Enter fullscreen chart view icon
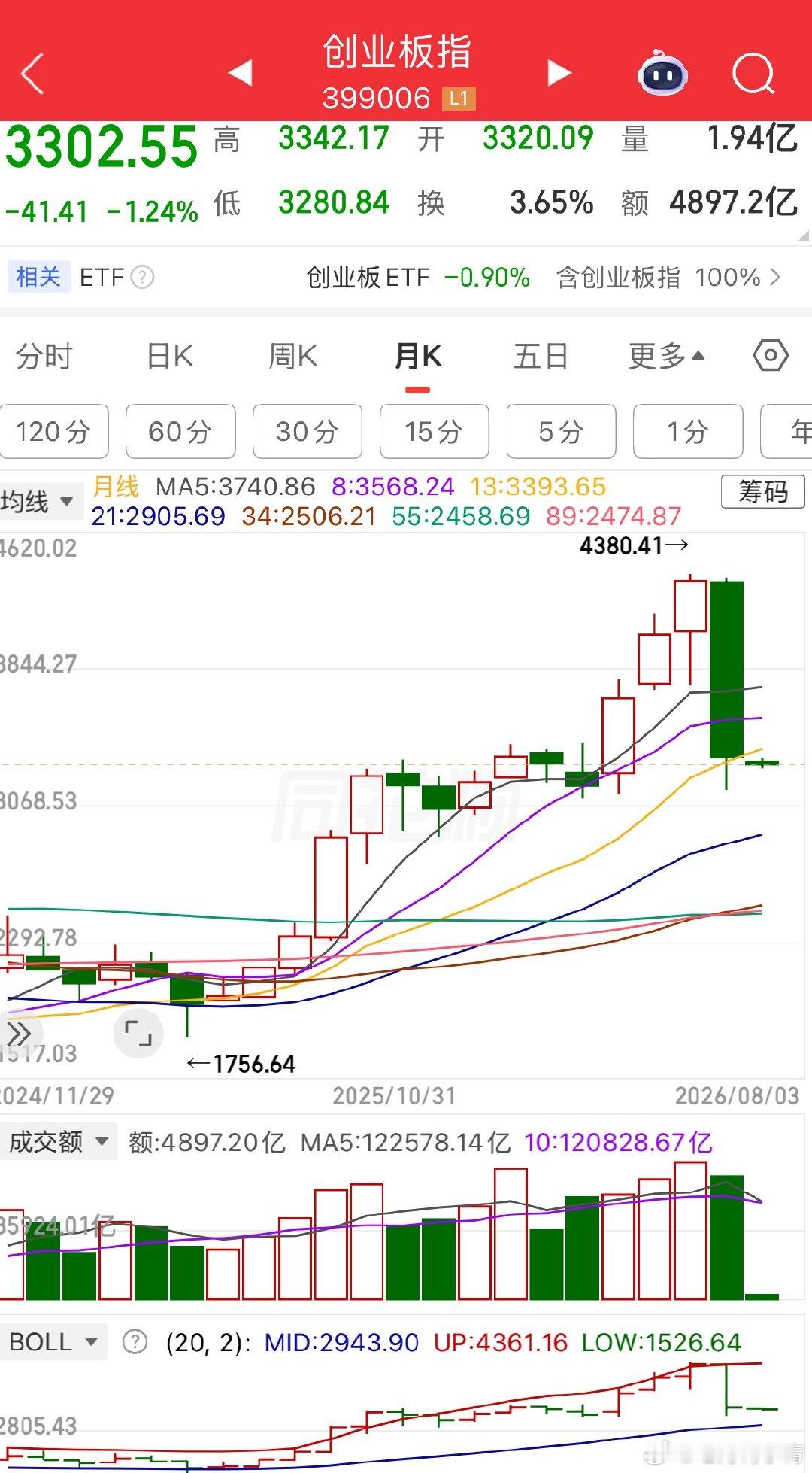Image resolution: width=812 pixels, height=1473 pixels. (x=138, y=1034)
